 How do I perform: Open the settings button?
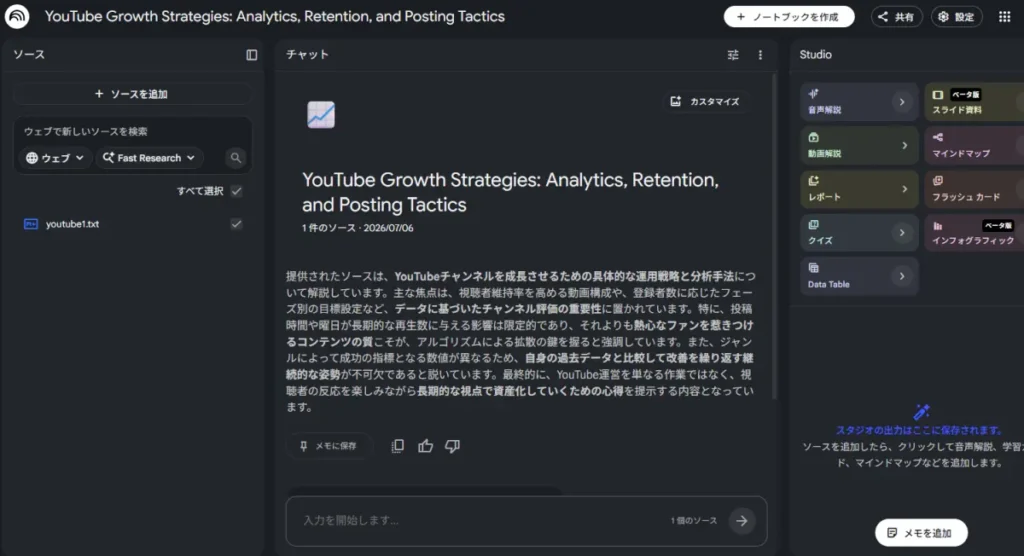point(956,17)
